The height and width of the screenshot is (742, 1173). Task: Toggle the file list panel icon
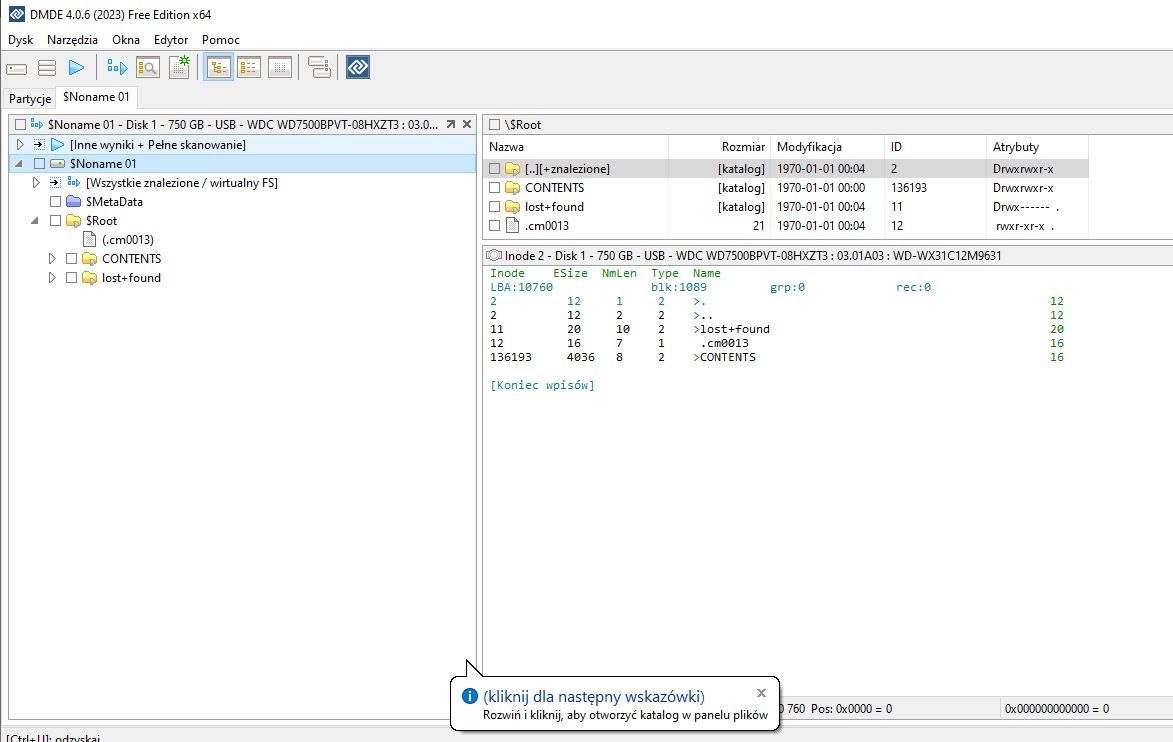249,68
